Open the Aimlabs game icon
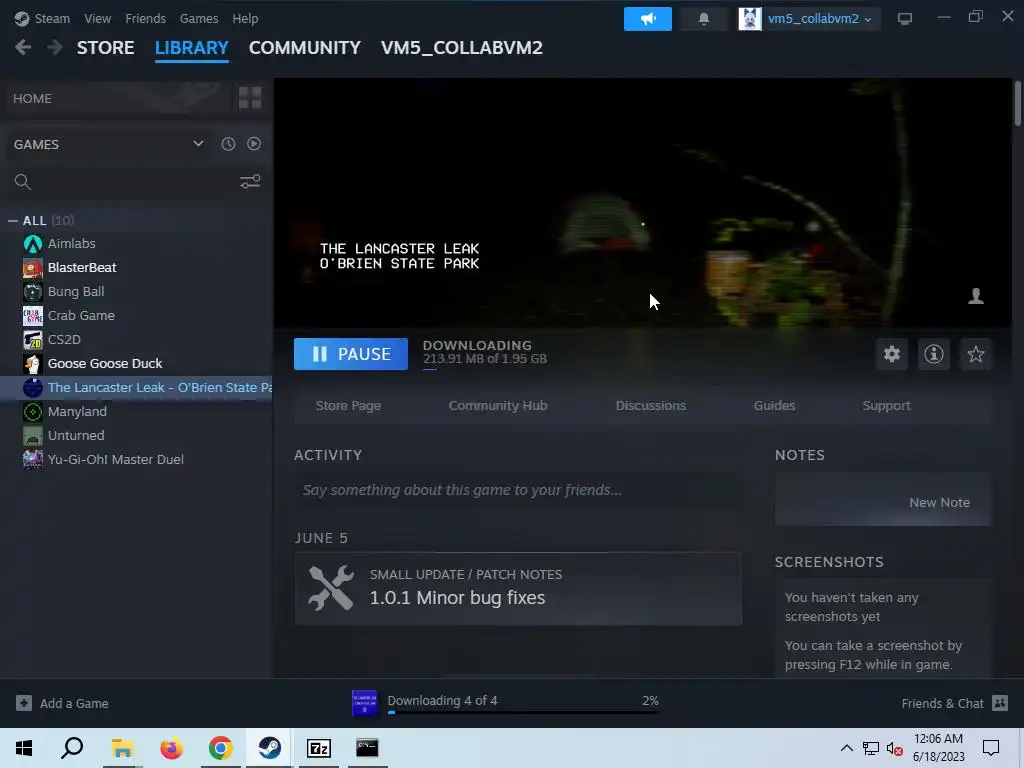This screenshot has width=1024, height=768. 33,244
